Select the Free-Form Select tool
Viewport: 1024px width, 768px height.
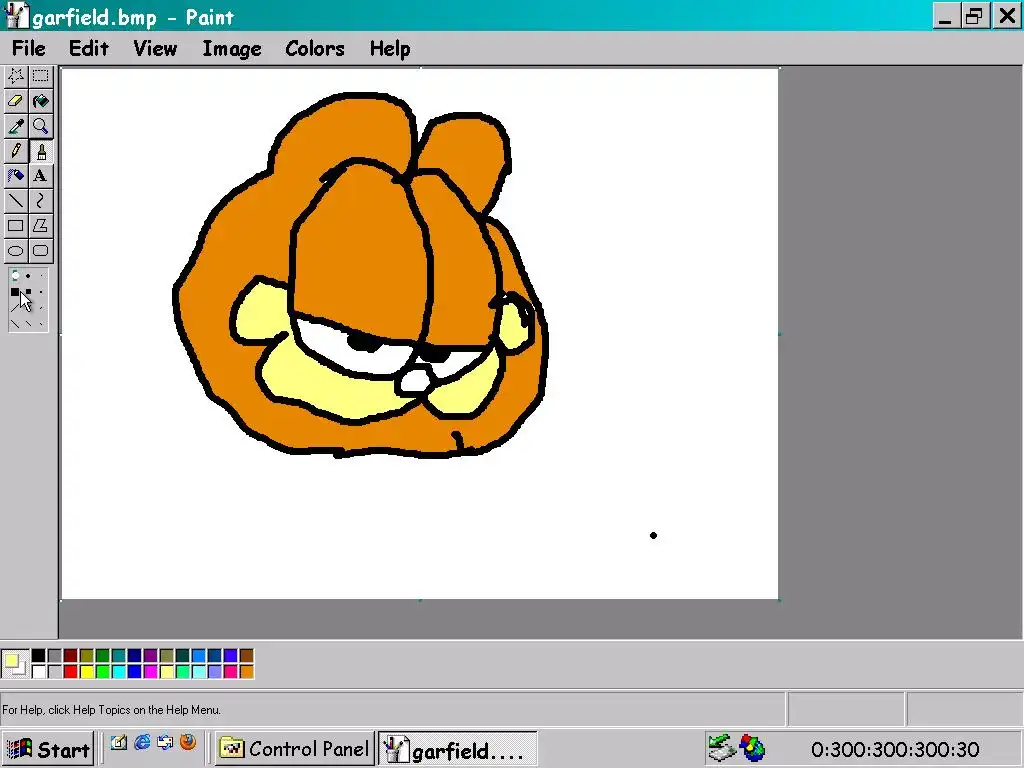pyautogui.click(x=16, y=76)
